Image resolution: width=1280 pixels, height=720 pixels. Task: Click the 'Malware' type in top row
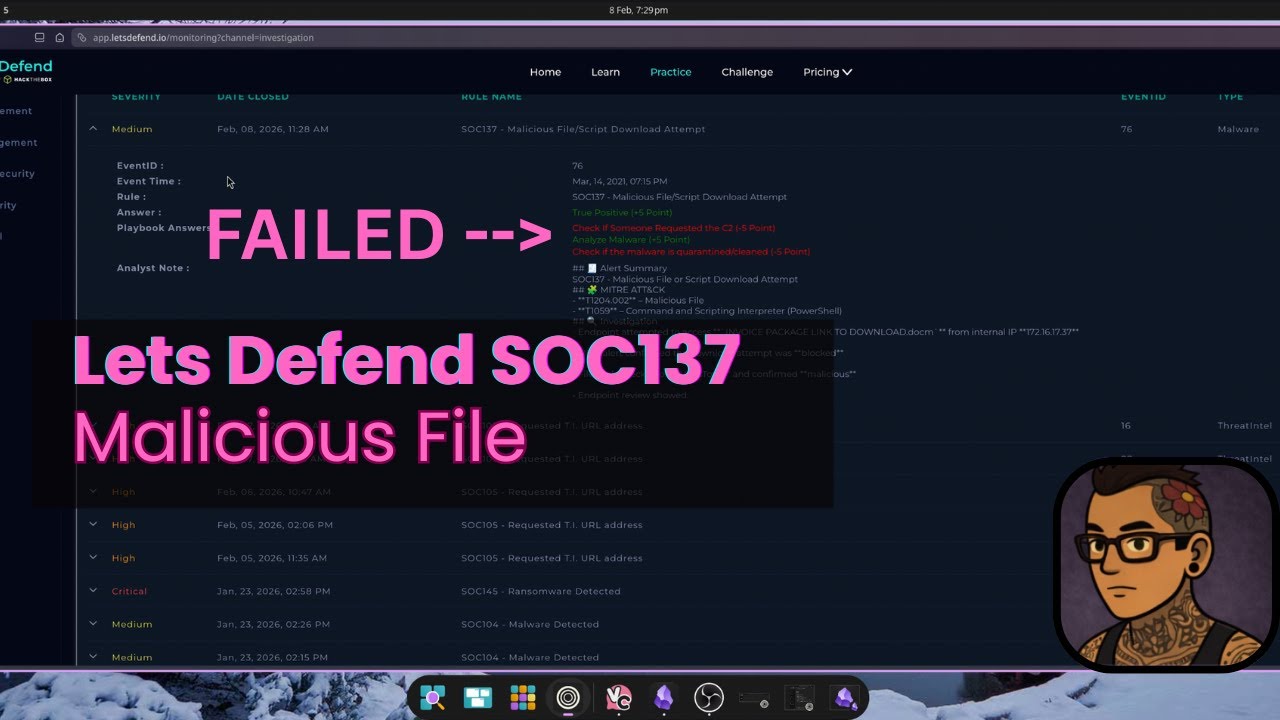coord(1238,129)
